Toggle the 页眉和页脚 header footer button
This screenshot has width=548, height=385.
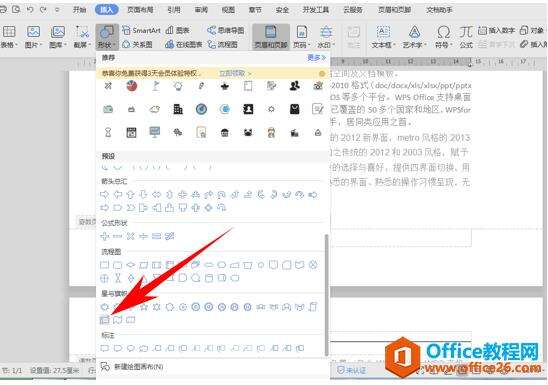(x=271, y=37)
